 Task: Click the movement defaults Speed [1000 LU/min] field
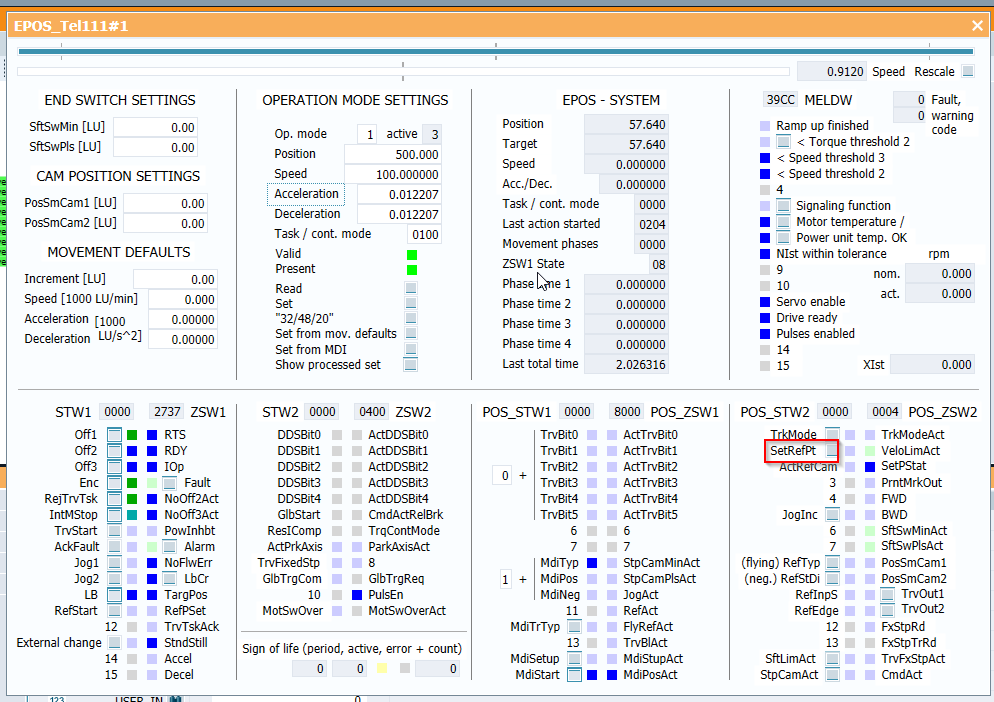(x=183, y=300)
